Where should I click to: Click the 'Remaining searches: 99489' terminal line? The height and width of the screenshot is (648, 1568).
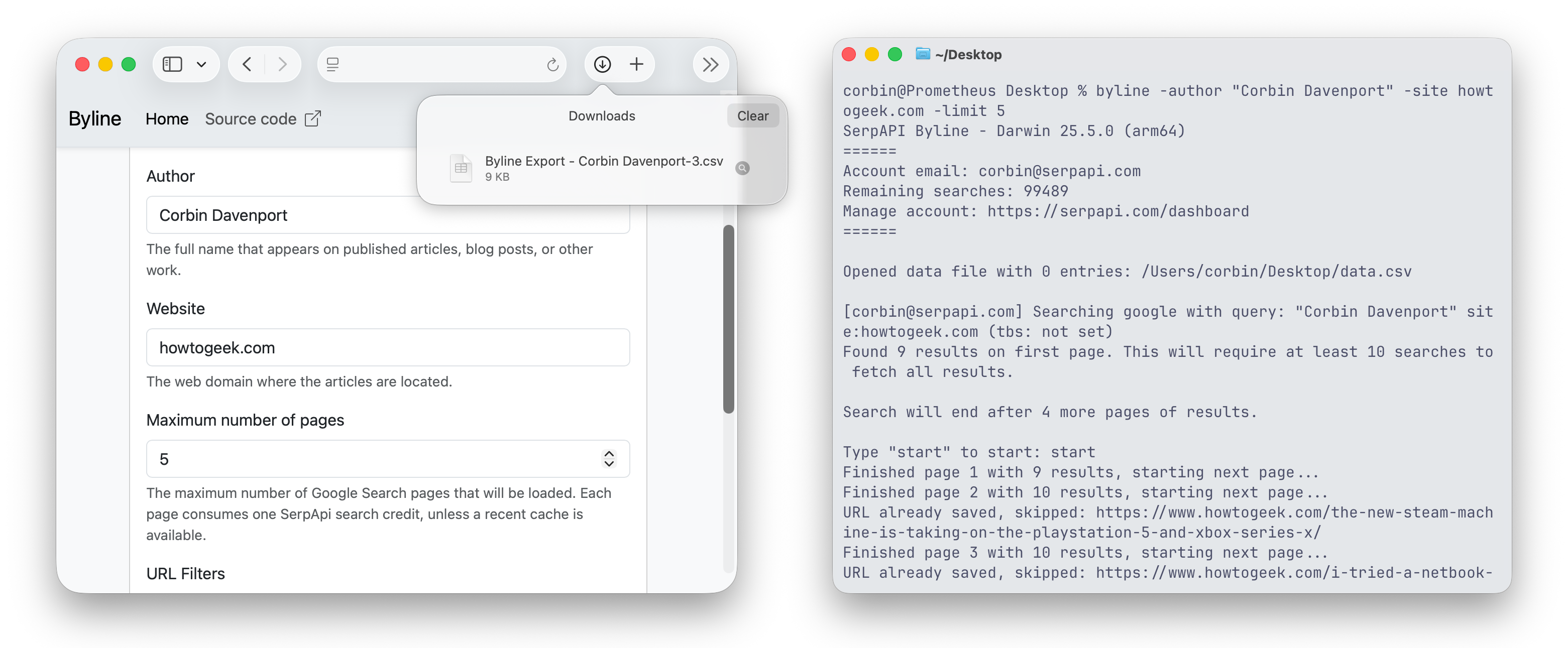(955, 192)
